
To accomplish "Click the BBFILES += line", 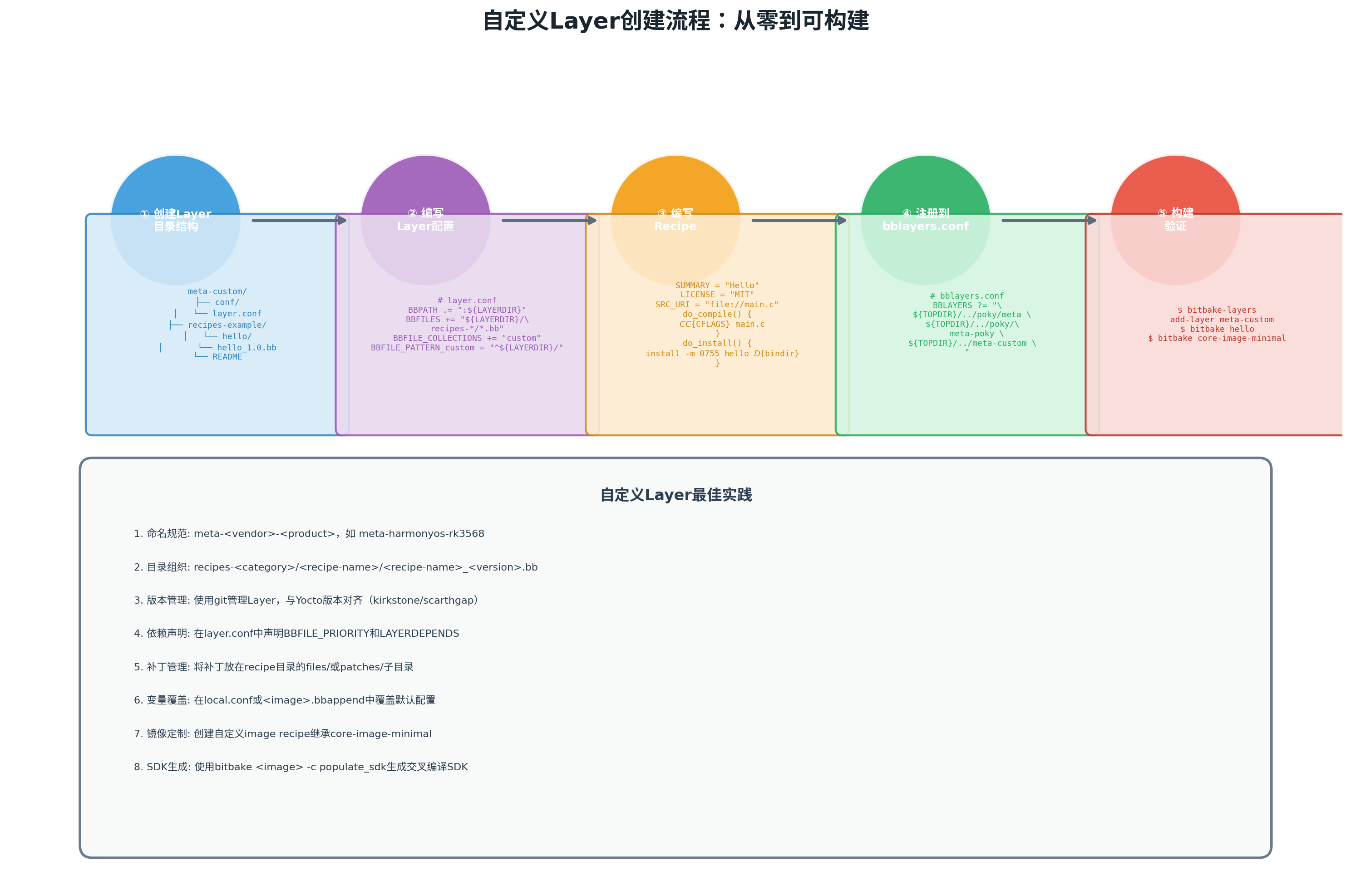I will (x=467, y=320).
